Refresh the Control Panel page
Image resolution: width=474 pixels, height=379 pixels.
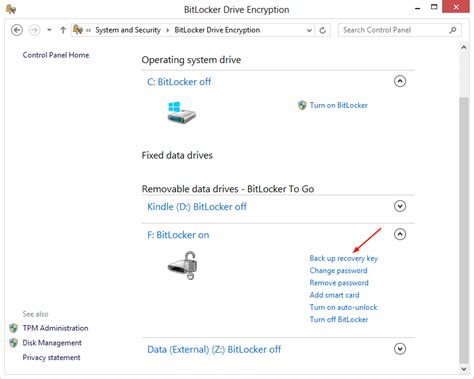[322, 30]
